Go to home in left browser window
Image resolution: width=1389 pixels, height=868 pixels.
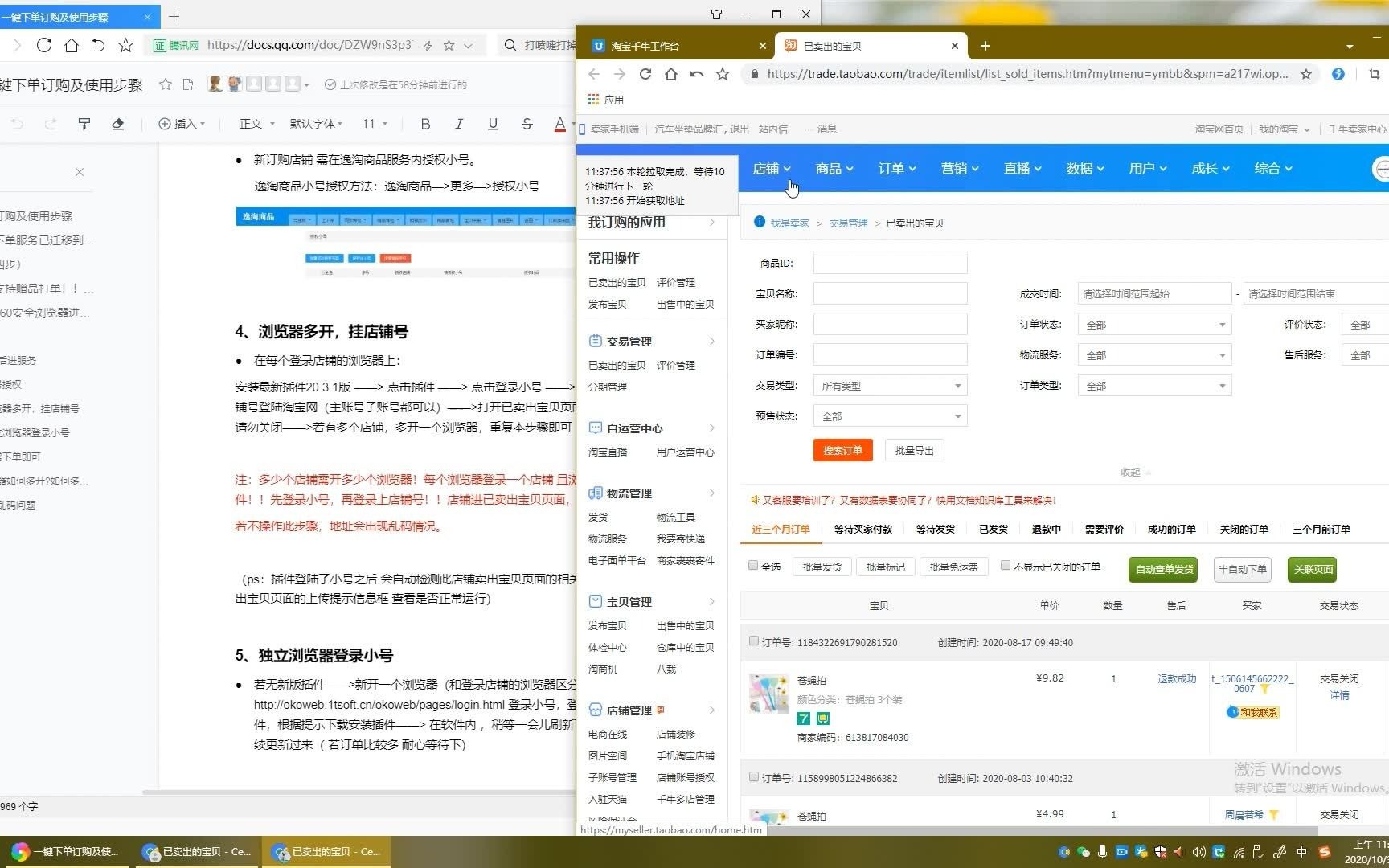(72, 45)
